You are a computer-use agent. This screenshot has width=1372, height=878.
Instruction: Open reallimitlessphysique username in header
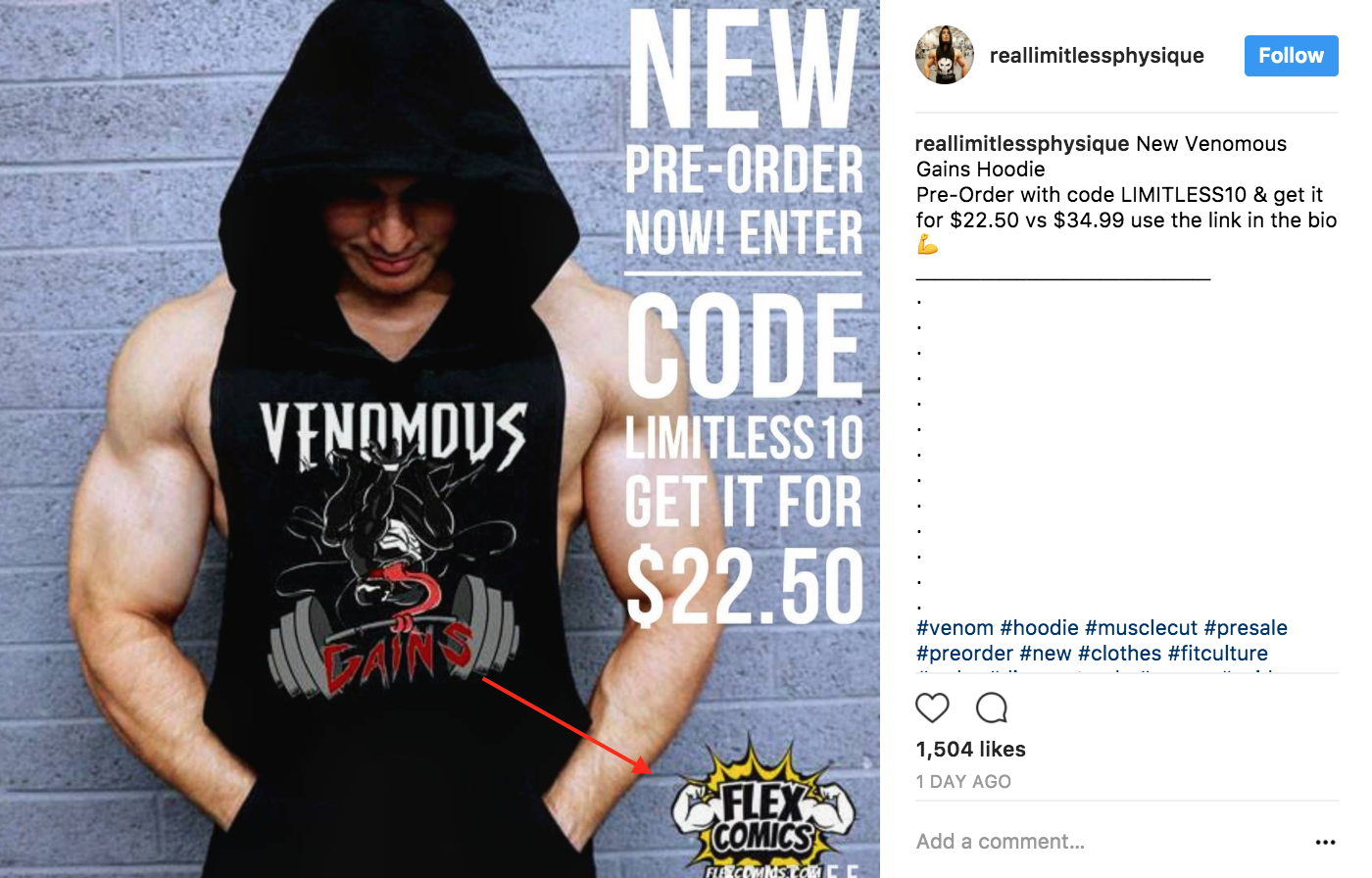point(1097,56)
